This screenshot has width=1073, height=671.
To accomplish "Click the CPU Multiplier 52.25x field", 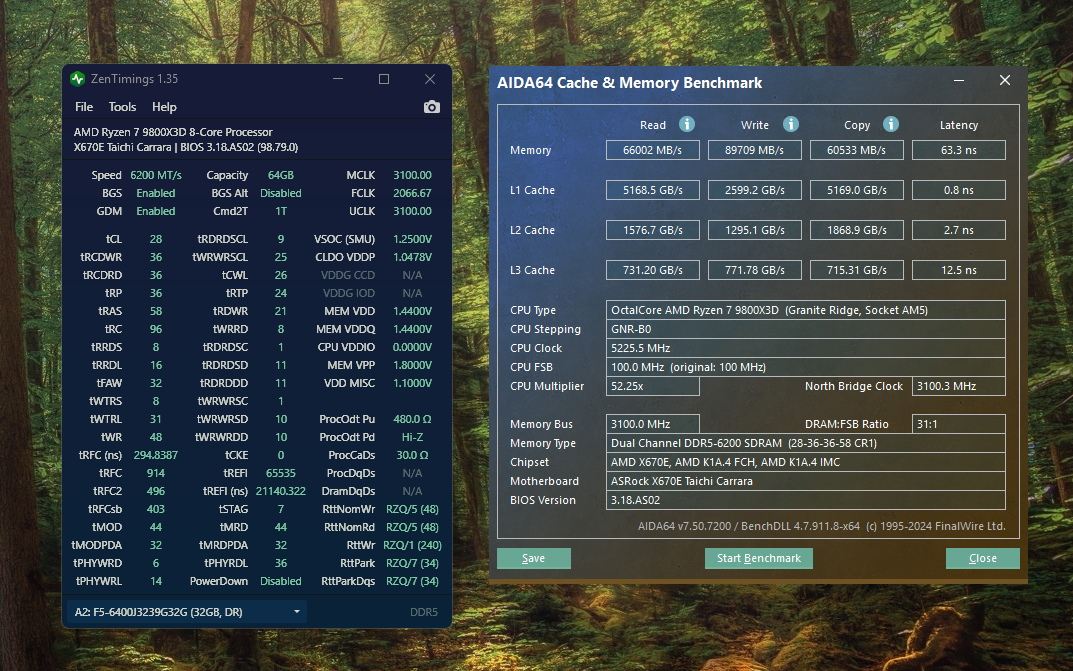I will (x=653, y=386).
